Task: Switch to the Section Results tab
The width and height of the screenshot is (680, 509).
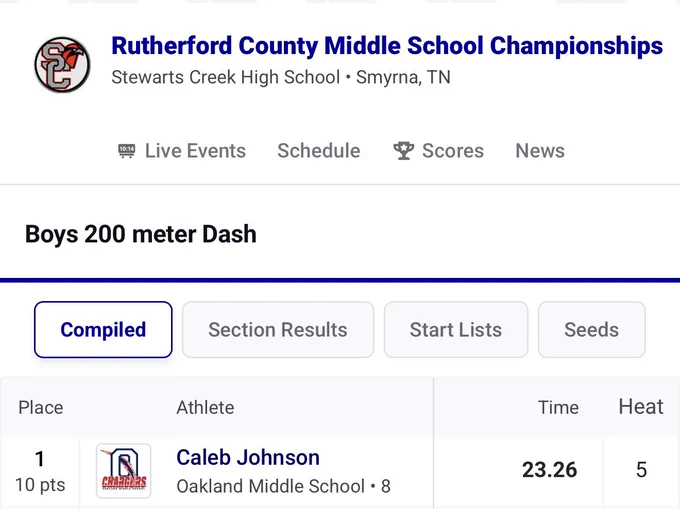Action: pos(278,330)
